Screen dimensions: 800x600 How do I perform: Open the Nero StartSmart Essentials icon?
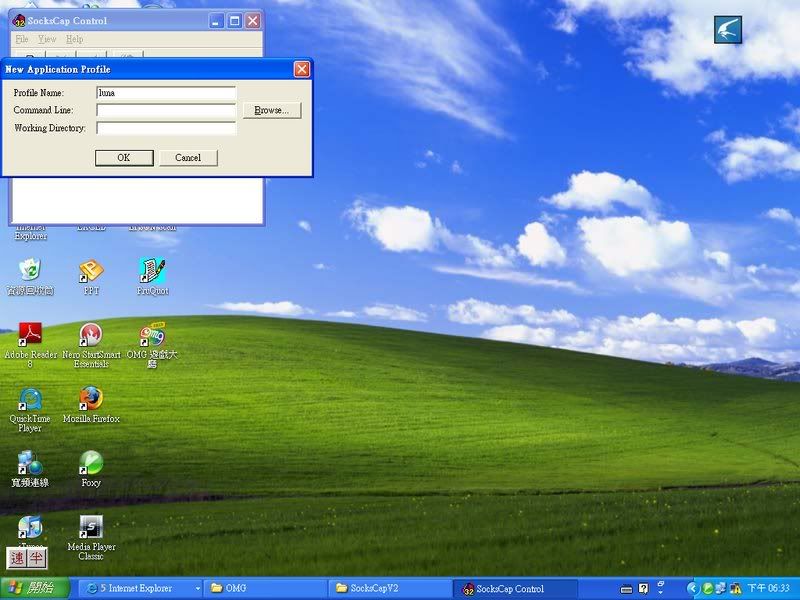click(x=91, y=335)
